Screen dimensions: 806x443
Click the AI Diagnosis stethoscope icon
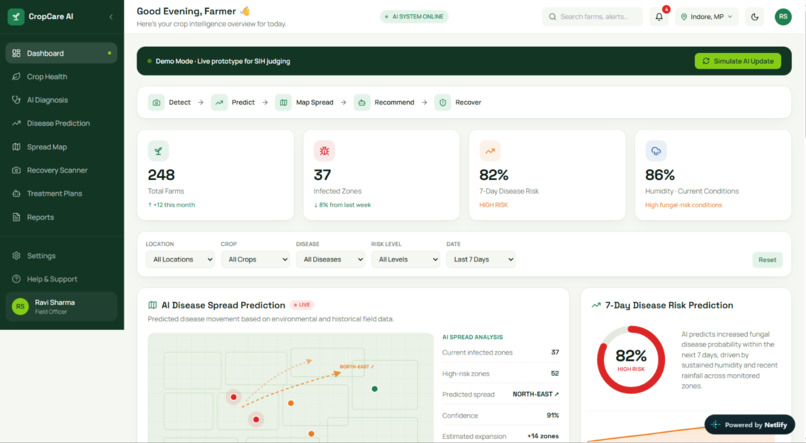(x=16, y=100)
